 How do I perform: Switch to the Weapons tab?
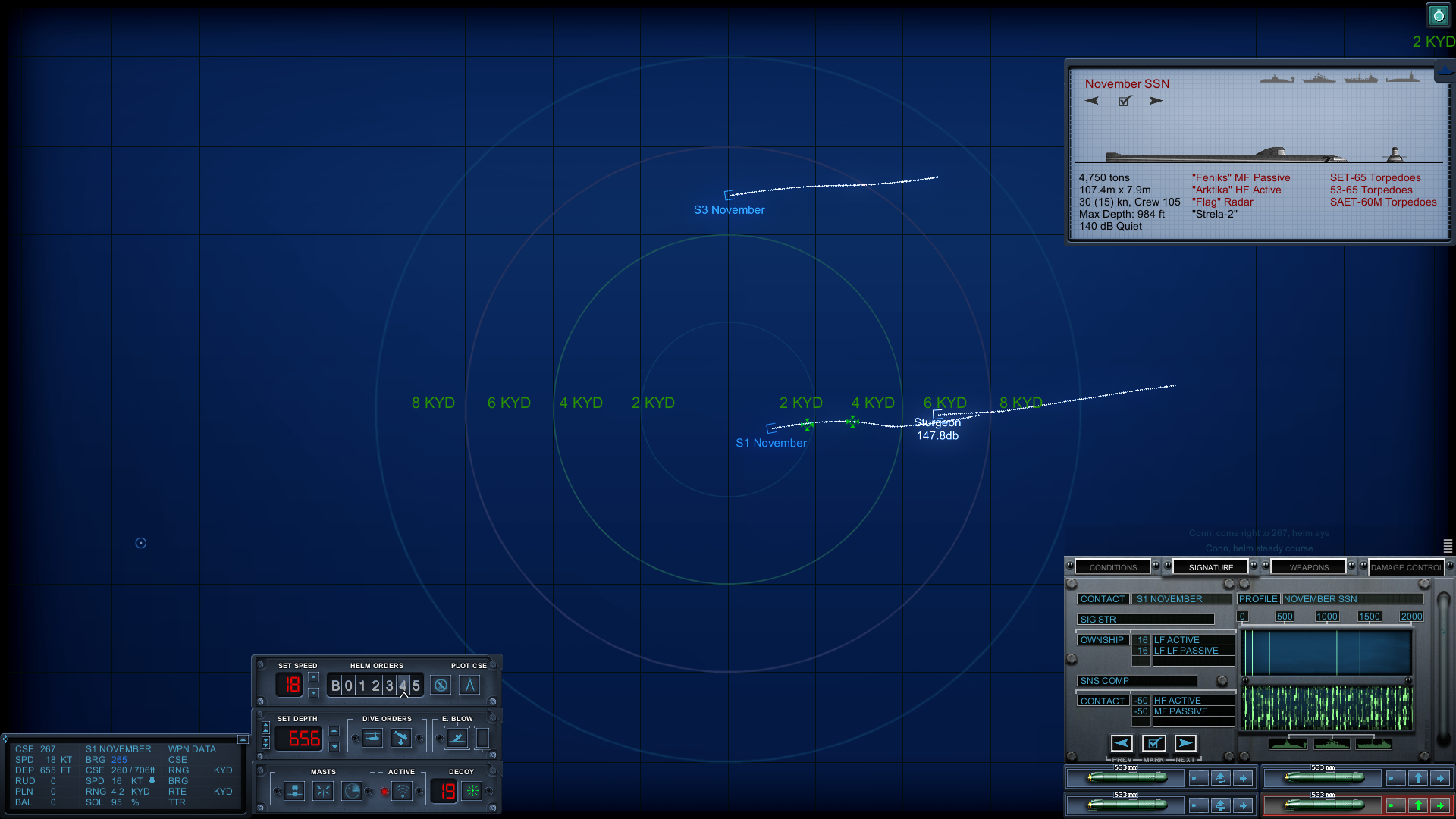tap(1309, 567)
